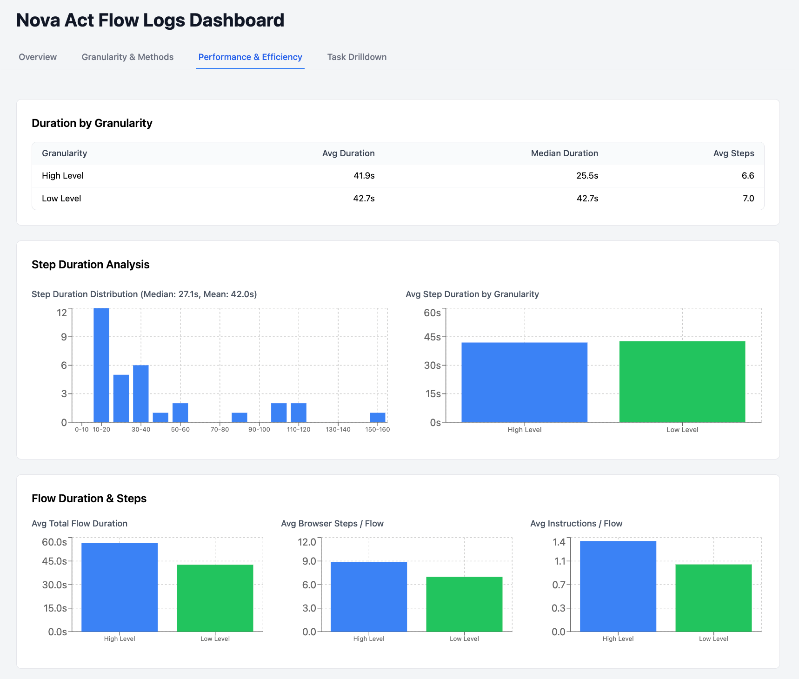Image resolution: width=799 pixels, height=679 pixels.
Task: Click the 12.0 axis label in browser steps chart
Action: tap(307, 542)
